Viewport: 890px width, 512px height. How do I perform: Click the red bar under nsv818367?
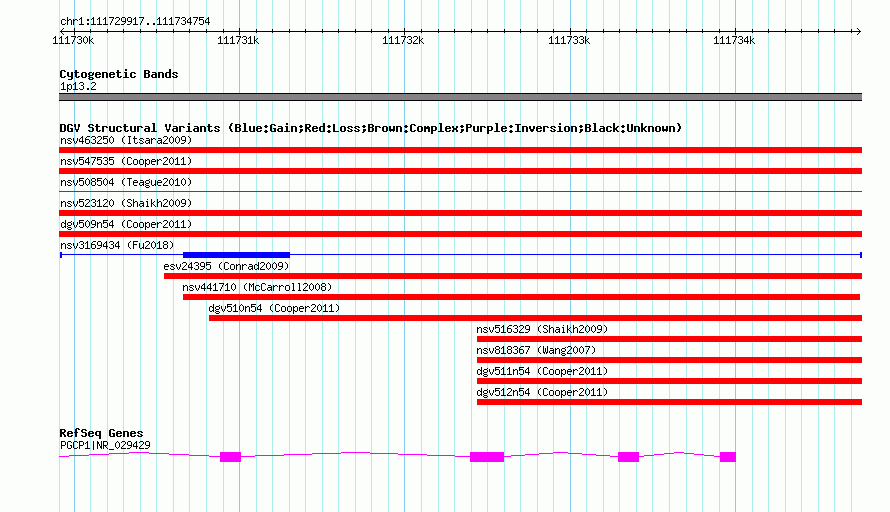click(669, 360)
